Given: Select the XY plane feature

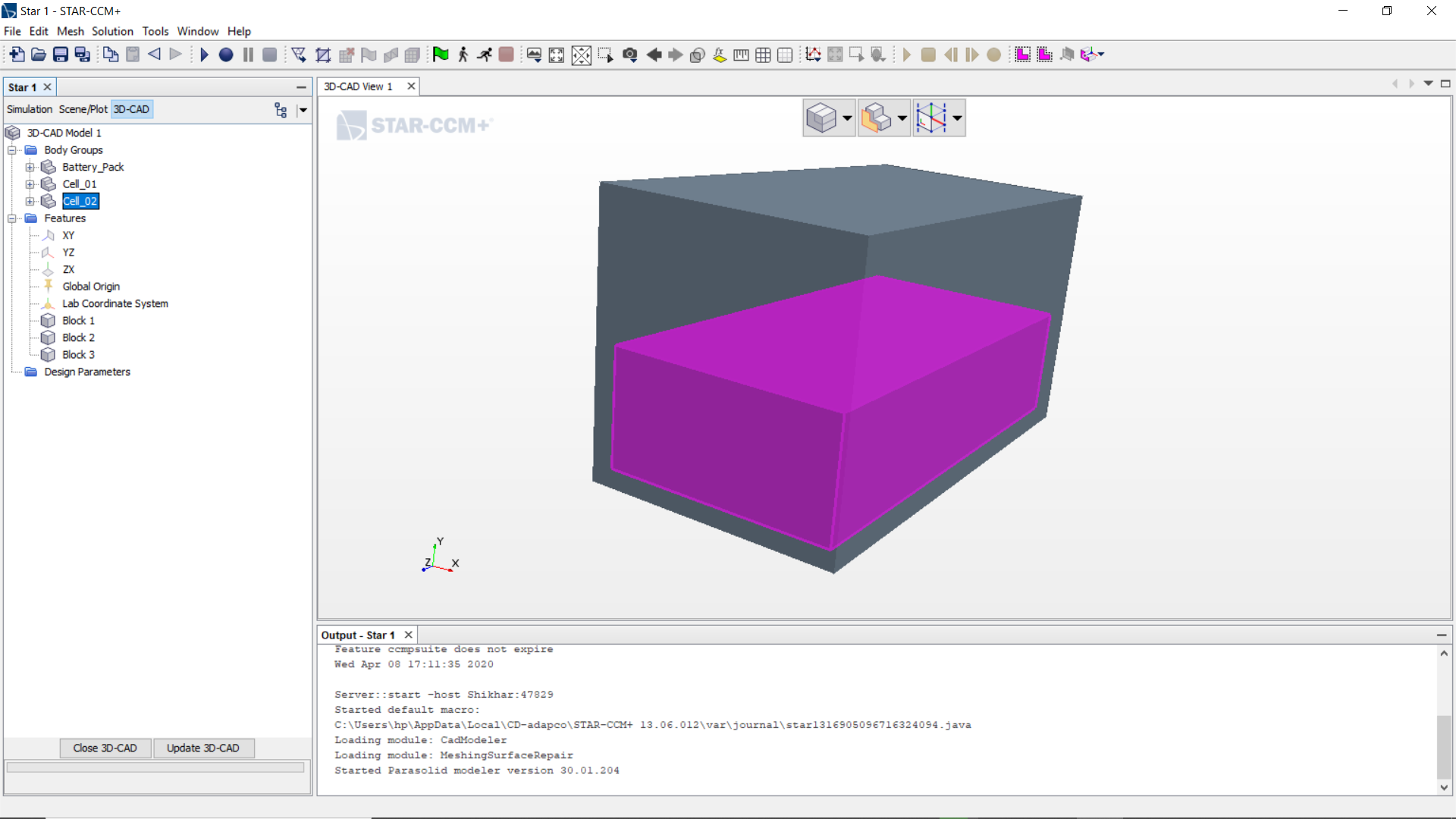Looking at the screenshot, I should (68, 235).
